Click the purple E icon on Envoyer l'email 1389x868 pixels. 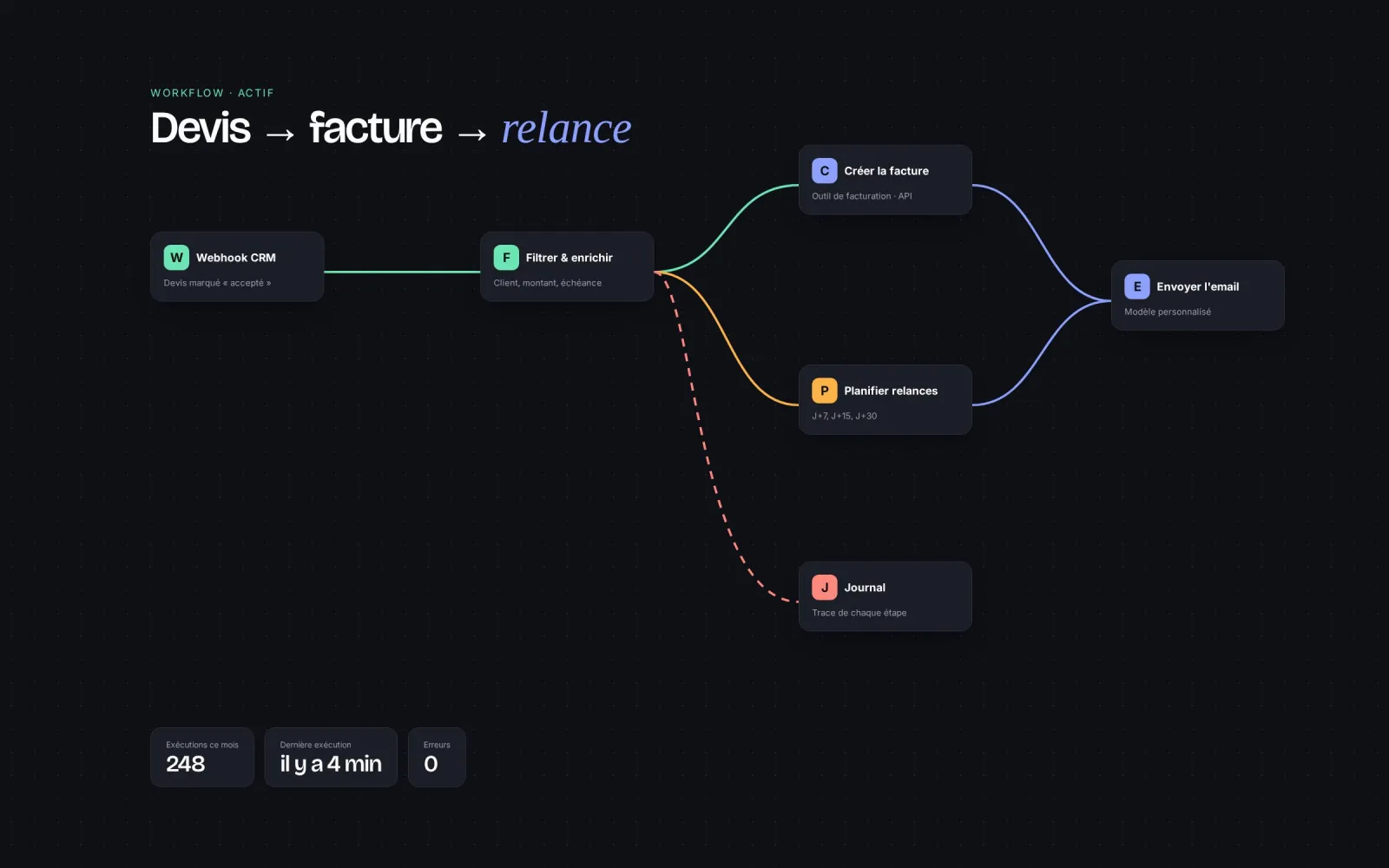coord(1137,286)
